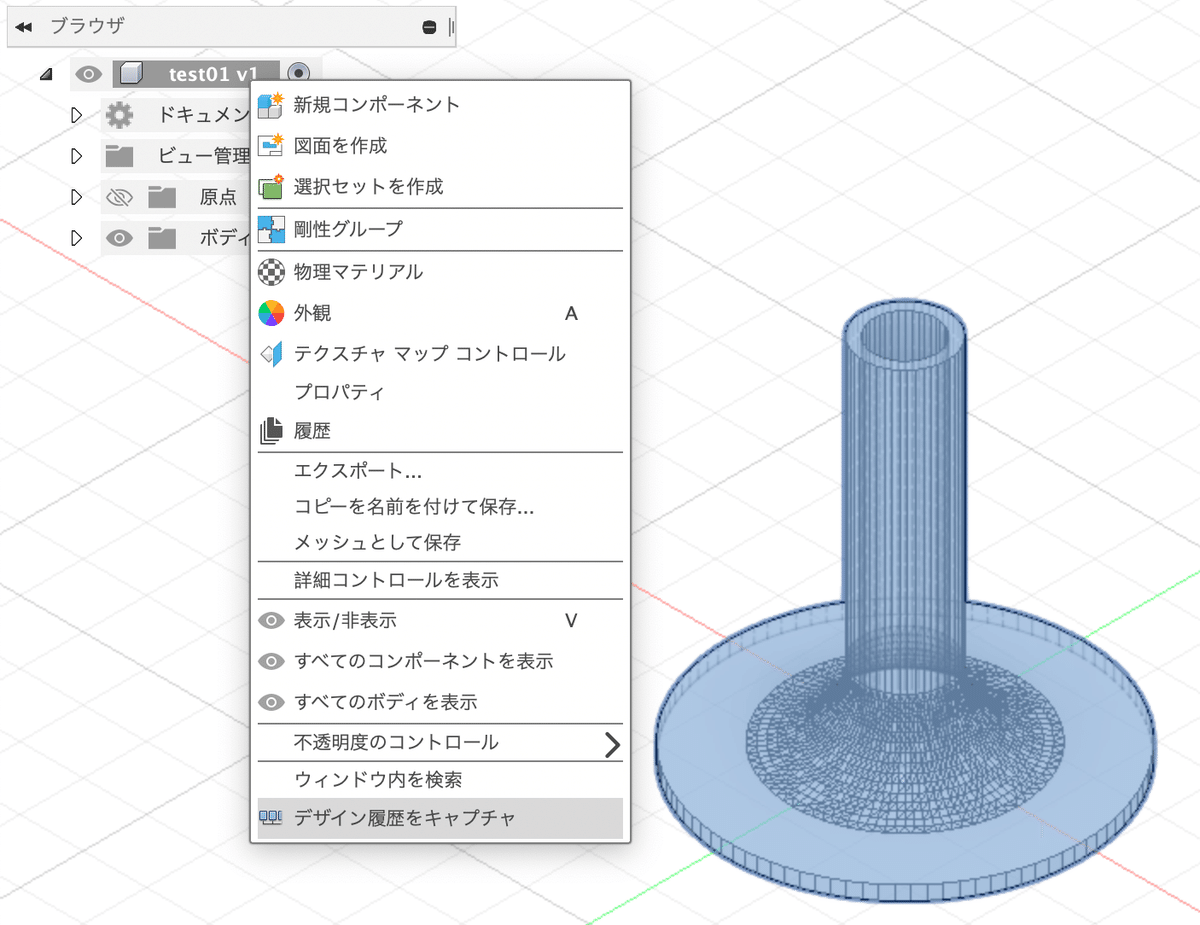Click the round minus button on browser header
This screenshot has height=925, width=1200.
click(430, 28)
